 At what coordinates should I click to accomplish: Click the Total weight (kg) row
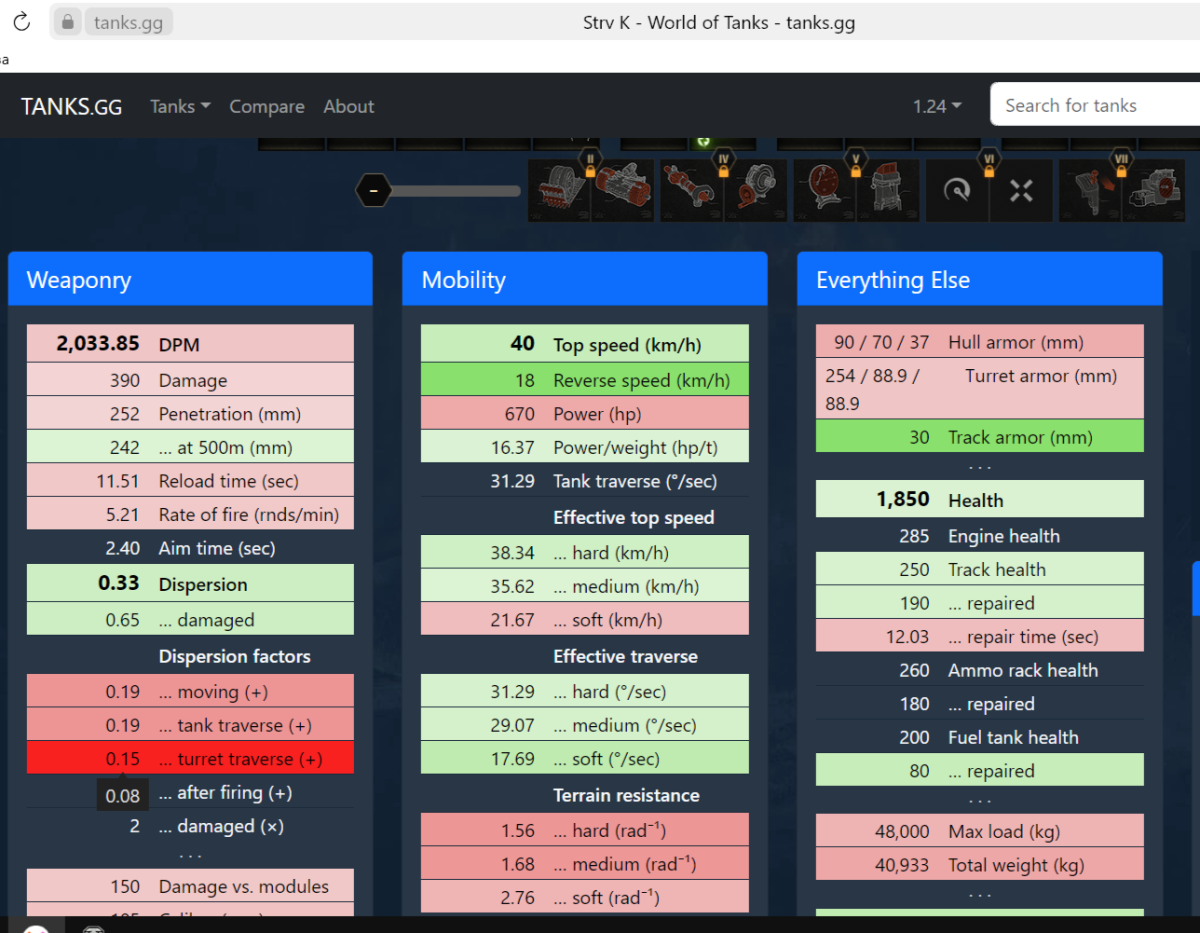click(980, 865)
